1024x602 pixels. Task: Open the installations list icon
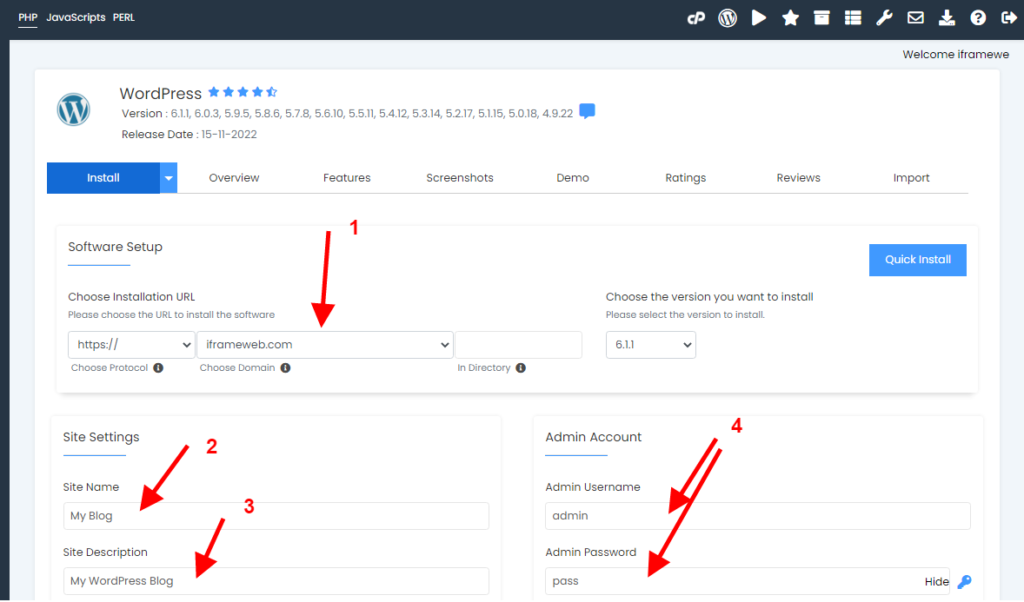tap(853, 18)
